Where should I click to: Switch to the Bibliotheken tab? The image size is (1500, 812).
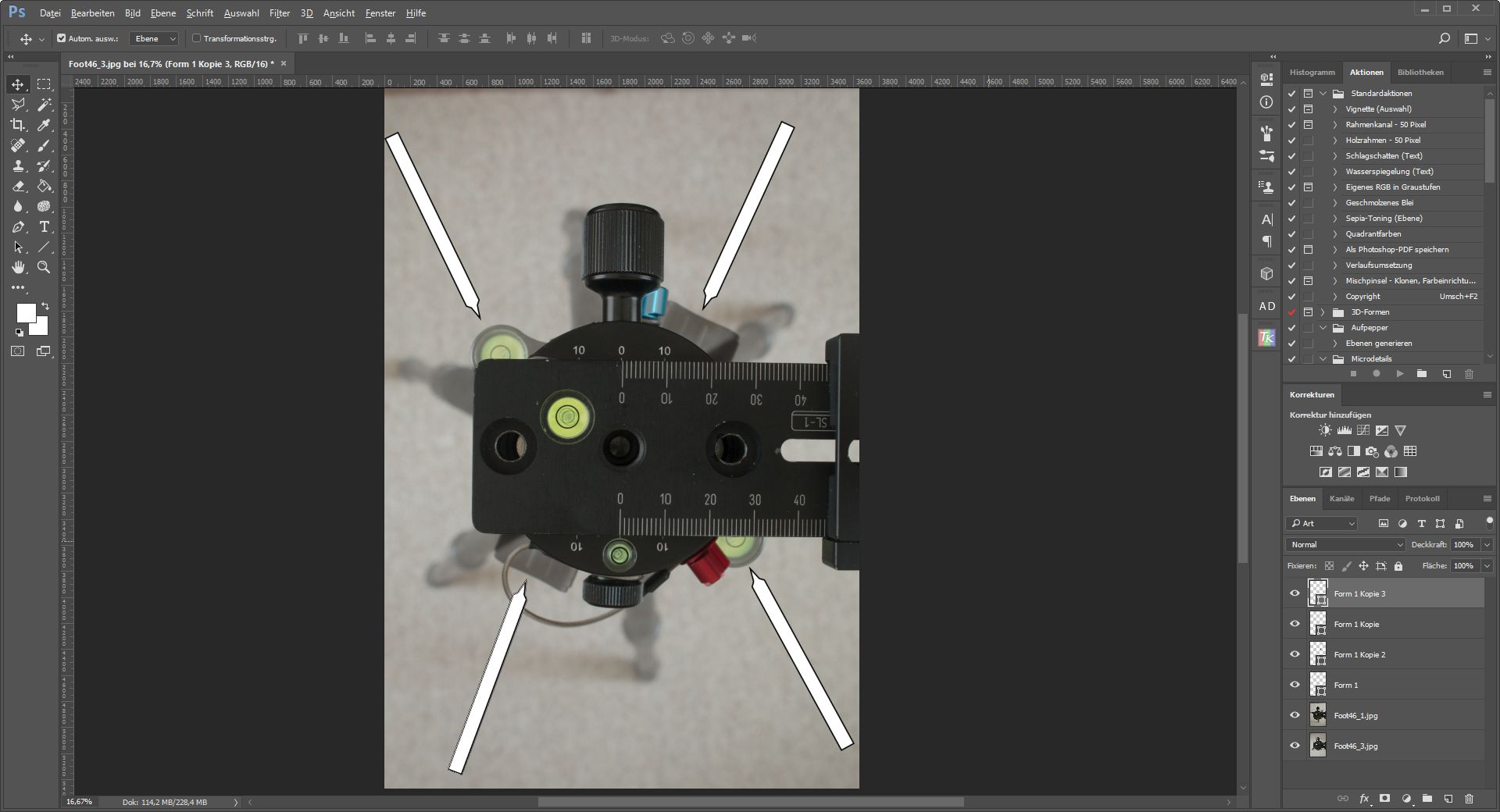(x=1420, y=73)
